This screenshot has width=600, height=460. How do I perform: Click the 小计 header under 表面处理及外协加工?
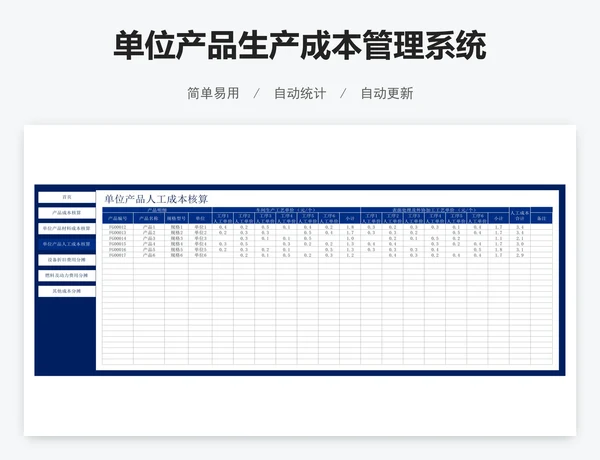(x=498, y=219)
